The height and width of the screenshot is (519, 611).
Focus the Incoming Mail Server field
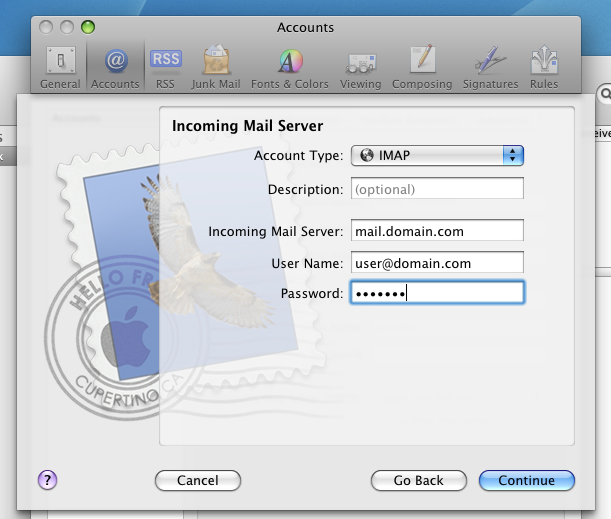pos(437,231)
